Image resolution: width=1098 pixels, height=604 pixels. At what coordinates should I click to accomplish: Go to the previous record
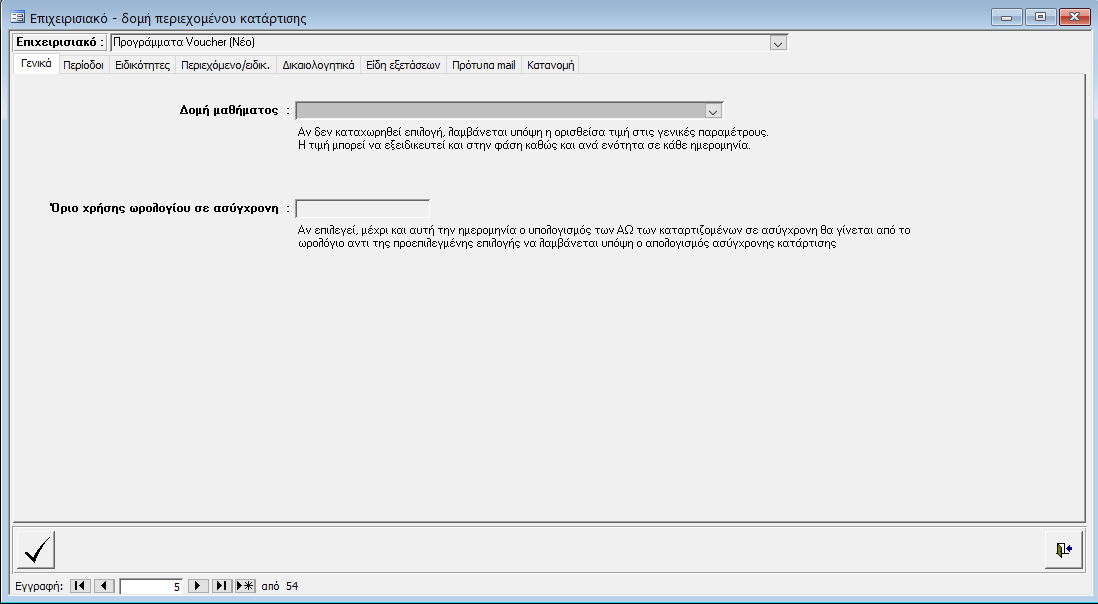tap(104, 586)
